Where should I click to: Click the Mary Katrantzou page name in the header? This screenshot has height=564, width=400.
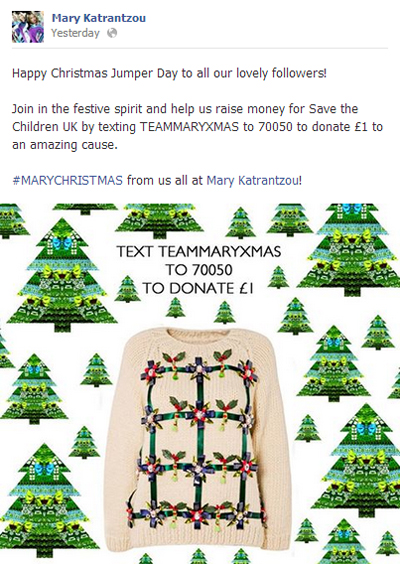[99, 18]
